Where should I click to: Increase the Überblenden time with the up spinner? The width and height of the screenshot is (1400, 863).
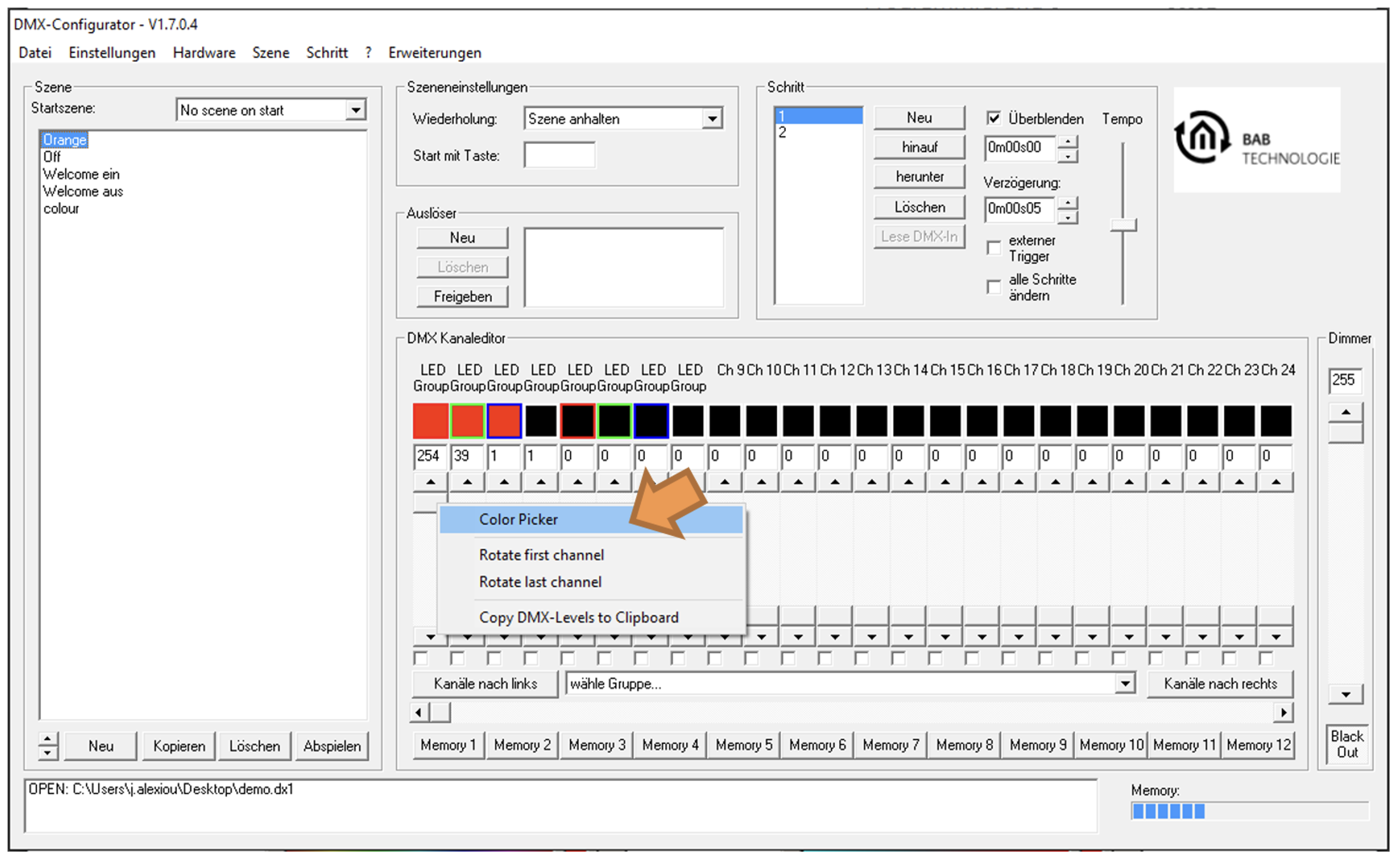1068,142
